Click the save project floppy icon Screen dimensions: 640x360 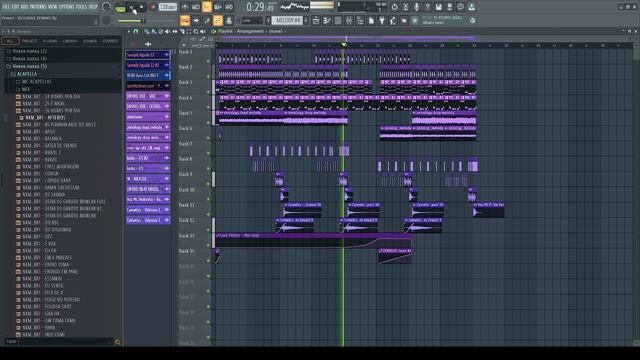438,7
